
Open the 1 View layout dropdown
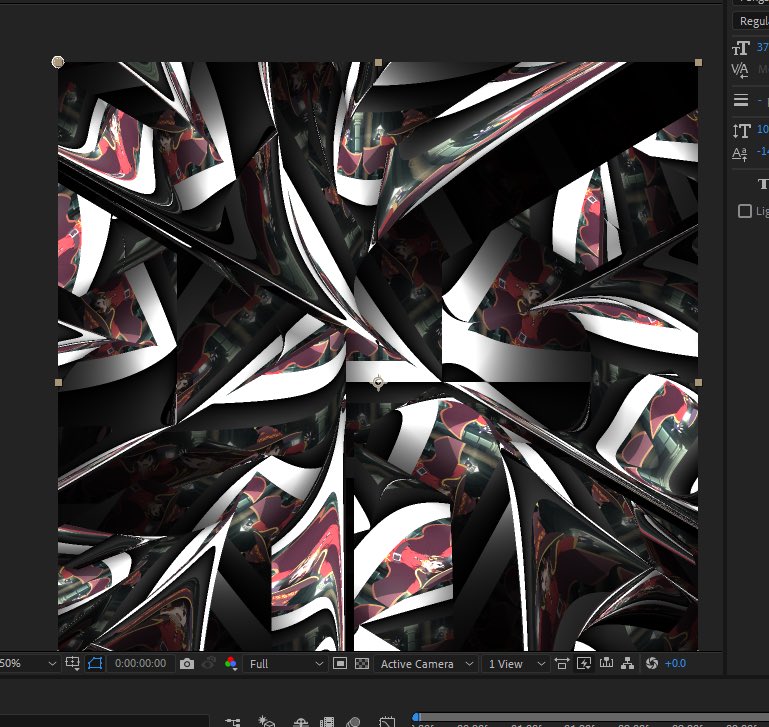click(x=516, y=664)
